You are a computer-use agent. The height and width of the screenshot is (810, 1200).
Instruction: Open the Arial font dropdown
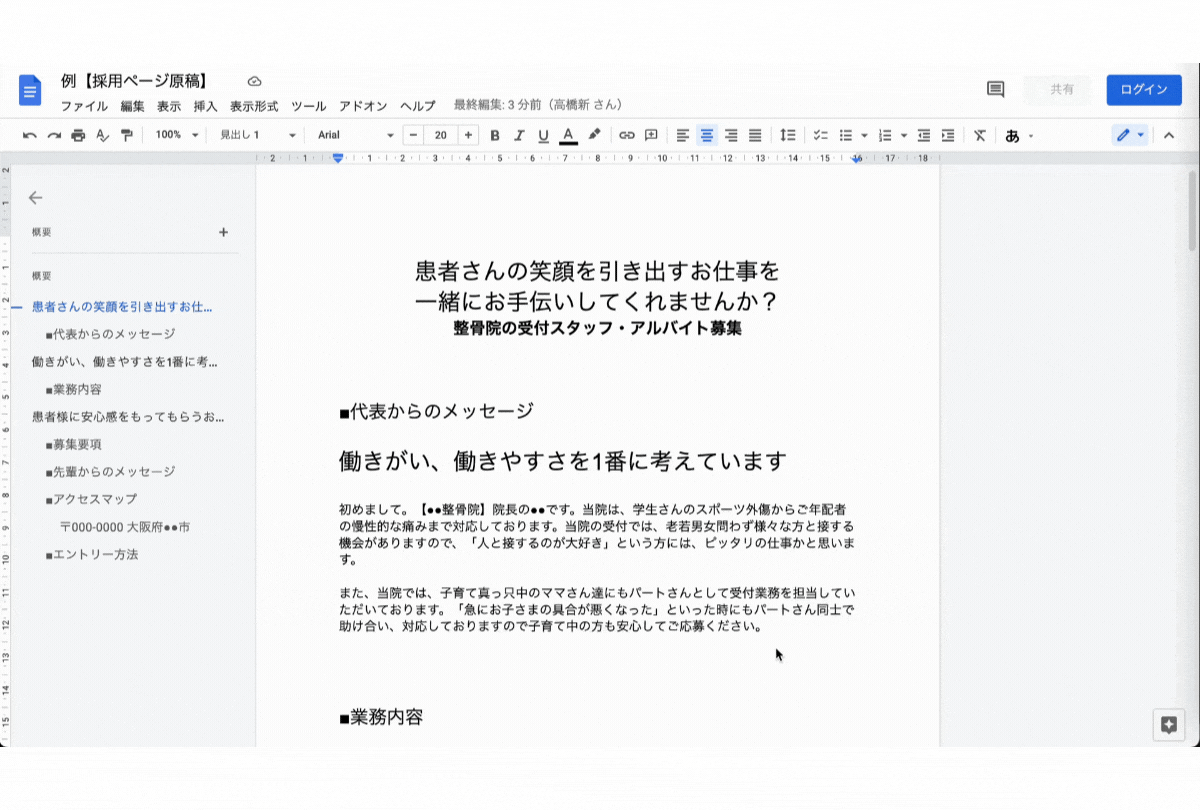[355, 135]
